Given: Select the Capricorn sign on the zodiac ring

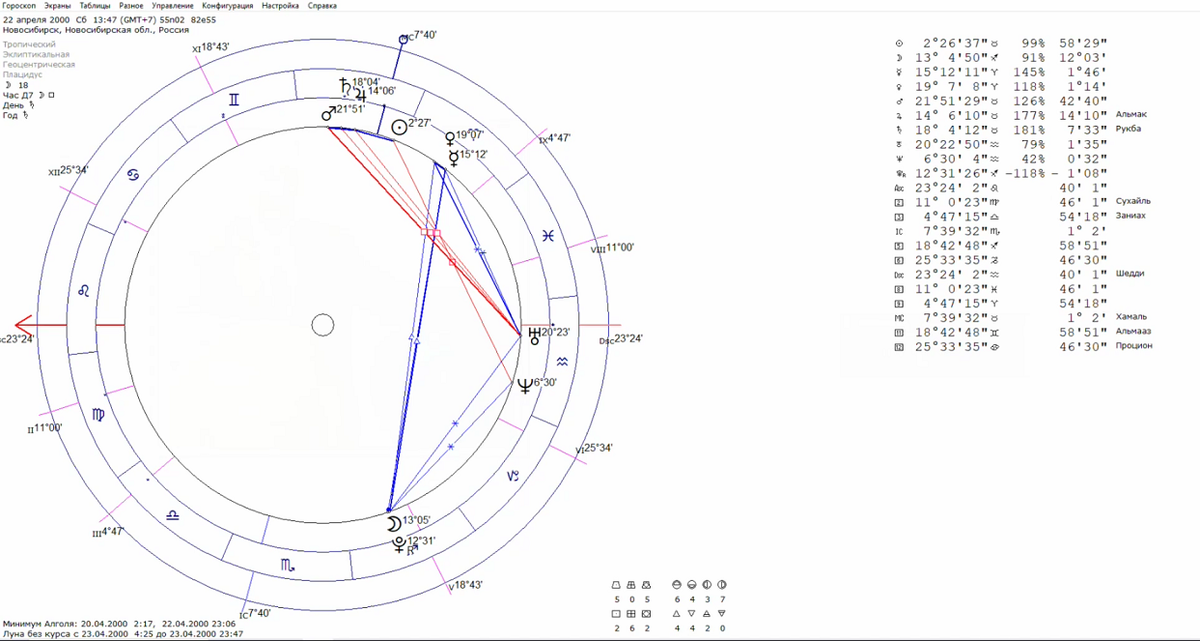Looking at the screenshot, I should tap(513, 476).
